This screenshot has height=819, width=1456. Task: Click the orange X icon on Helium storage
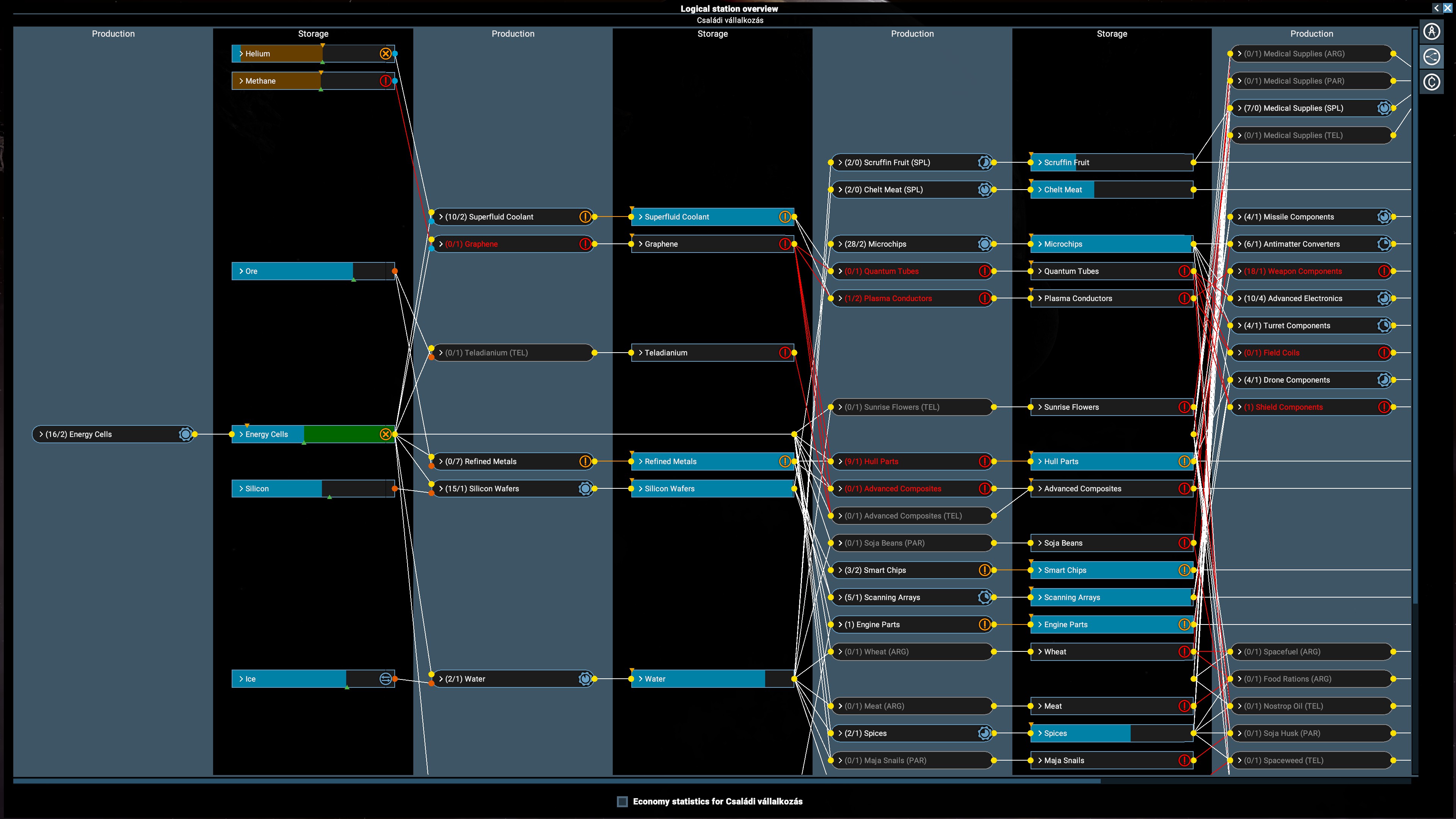click(386, 54)
